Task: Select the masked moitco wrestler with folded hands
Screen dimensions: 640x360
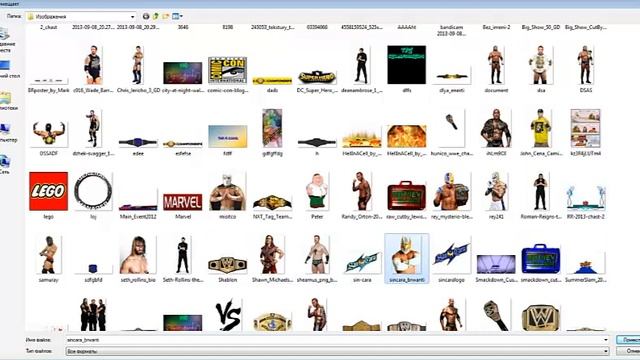Action: click(x=227, y=191)
